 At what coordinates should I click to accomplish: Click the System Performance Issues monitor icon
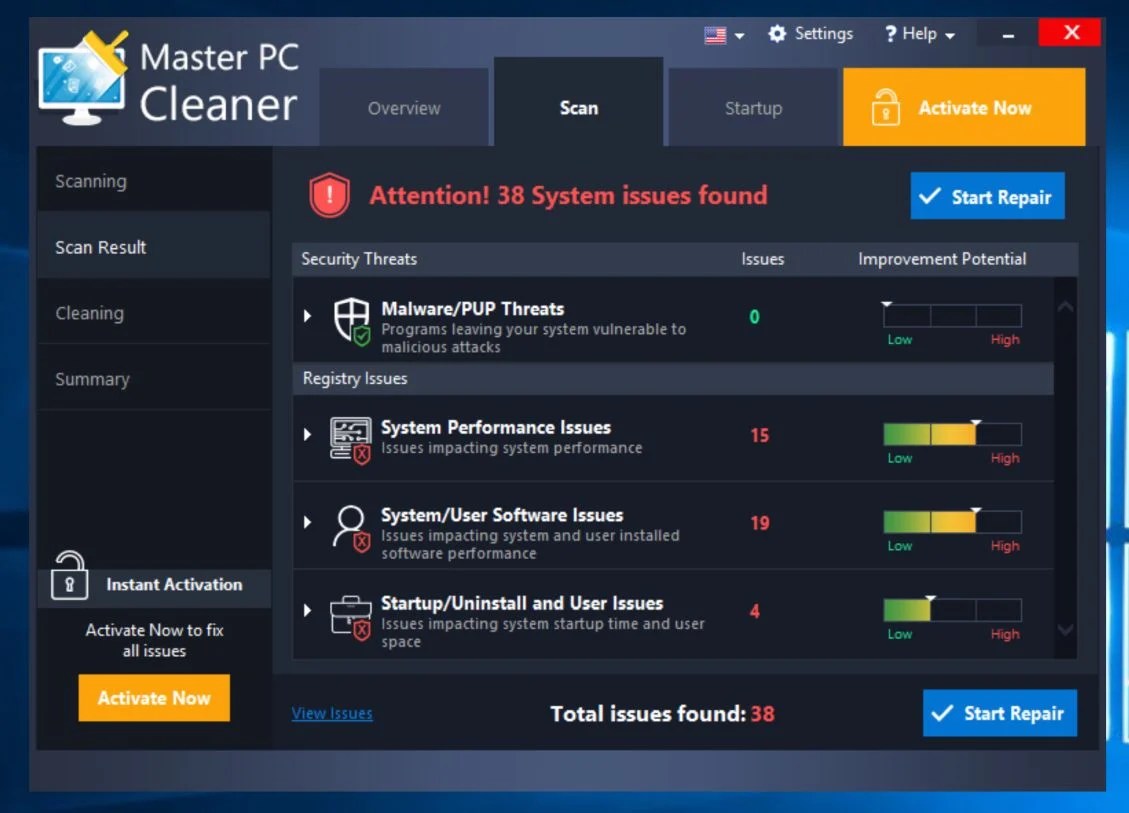point(351,439)
